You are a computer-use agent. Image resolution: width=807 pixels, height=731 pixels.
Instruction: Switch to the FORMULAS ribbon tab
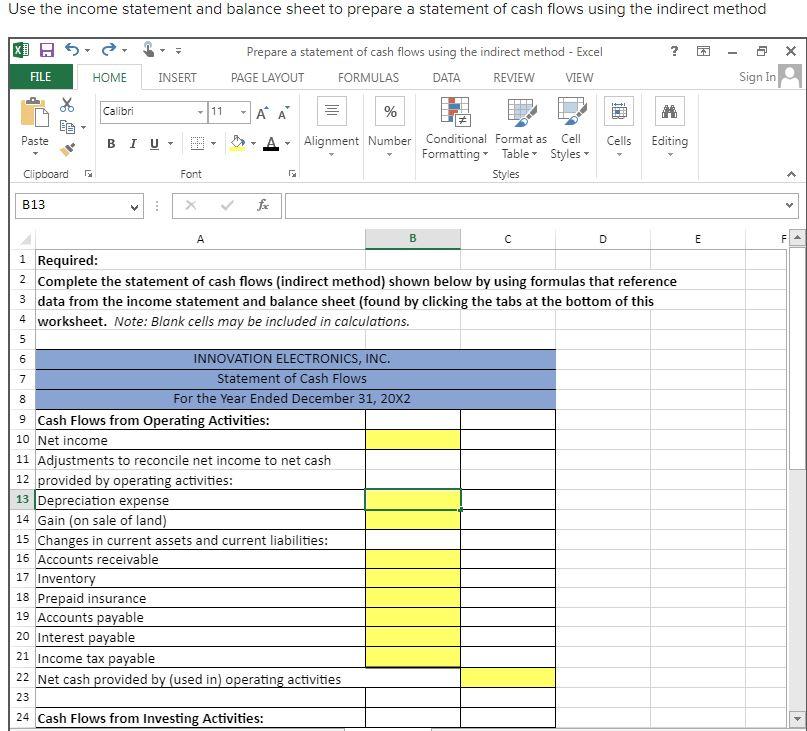368,77
